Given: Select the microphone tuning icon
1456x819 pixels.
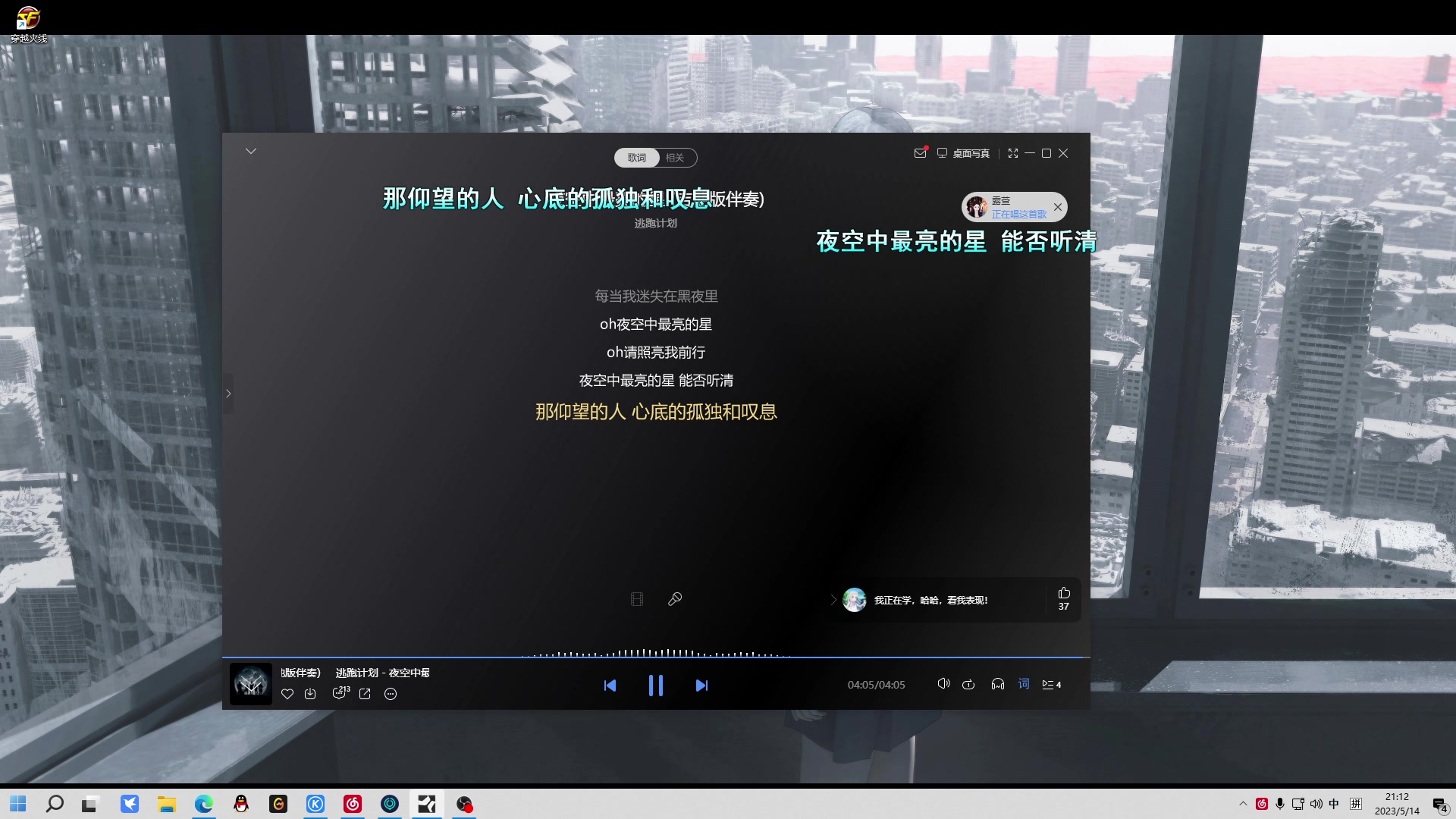Looking at the screenshot, I should [x=675, y=599].
